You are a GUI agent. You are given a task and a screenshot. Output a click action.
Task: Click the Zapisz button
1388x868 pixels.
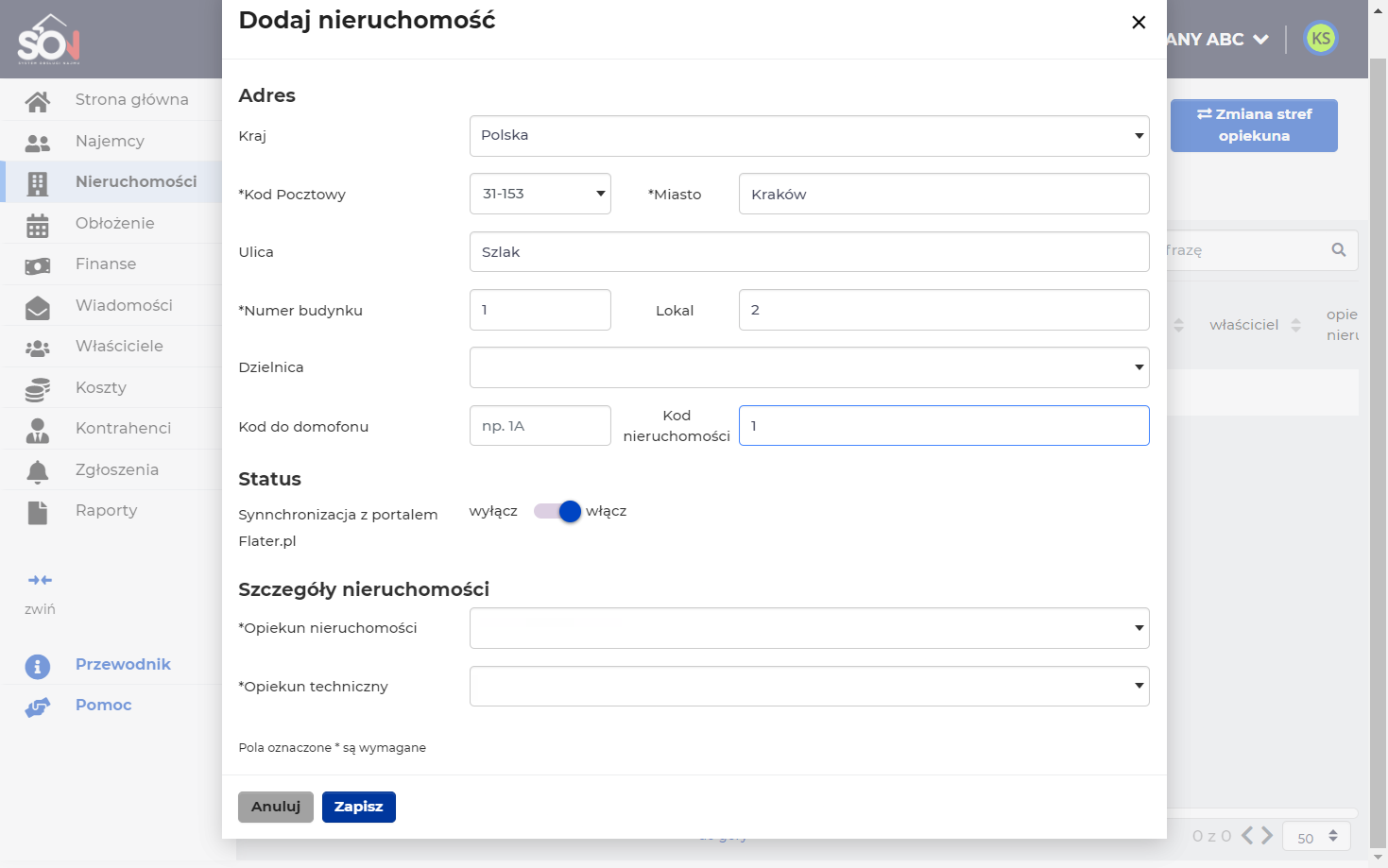point(359,807)
